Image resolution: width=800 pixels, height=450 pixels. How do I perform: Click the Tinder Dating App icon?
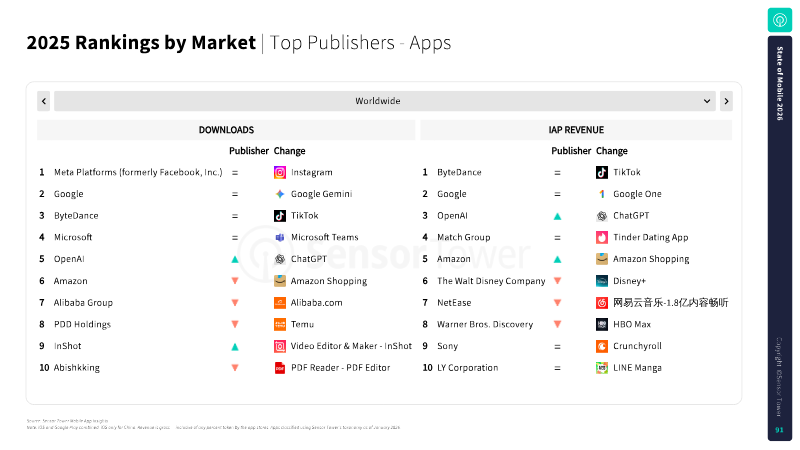(x=602, y=237)
